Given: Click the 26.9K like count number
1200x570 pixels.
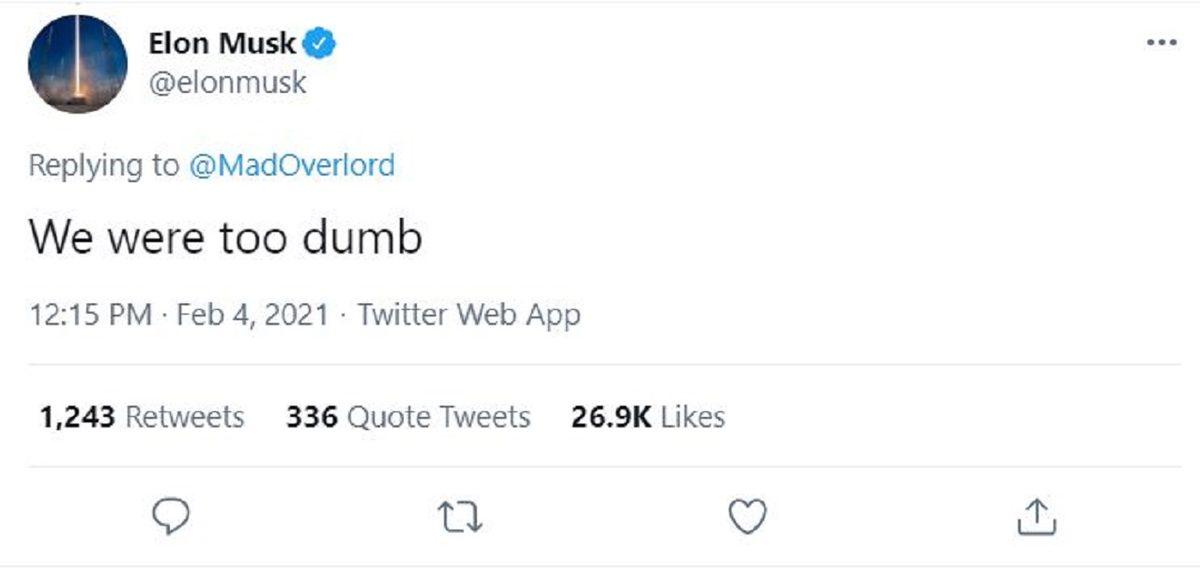Looking at the screenshot, I should 611,416.
